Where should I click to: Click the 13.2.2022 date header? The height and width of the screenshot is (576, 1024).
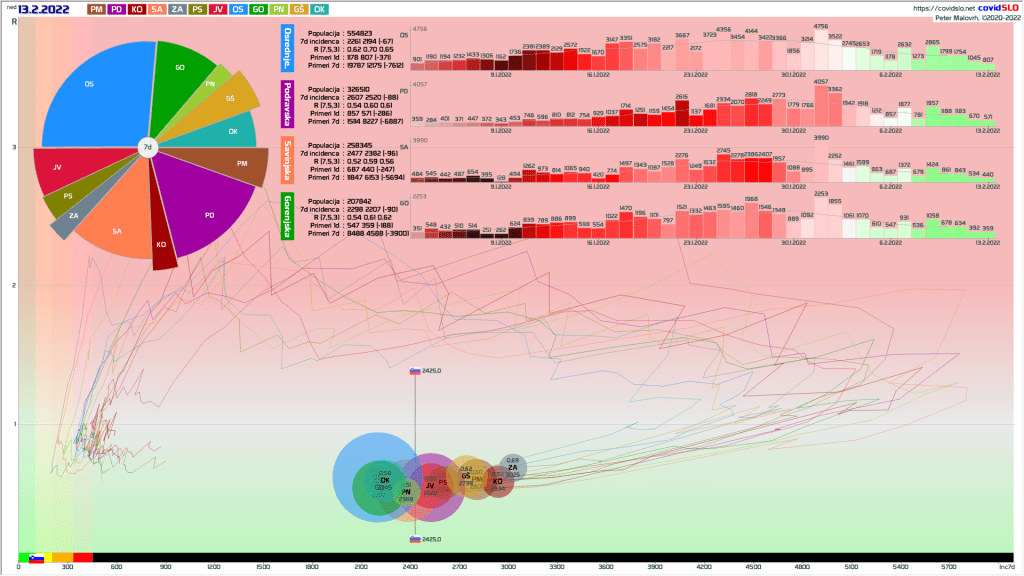tap(45, 9)
